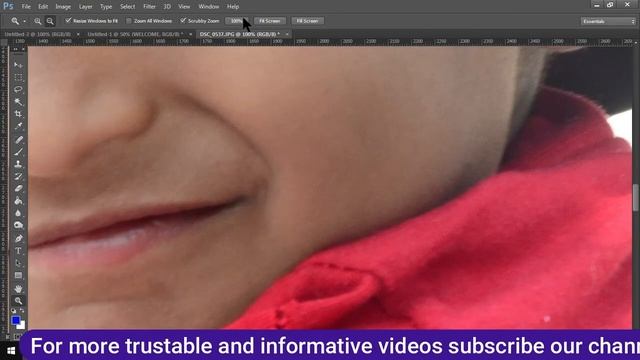Viewport: 640px width, 360px height.
Task: Swap foreground and background colors
Action: (22, 311)
